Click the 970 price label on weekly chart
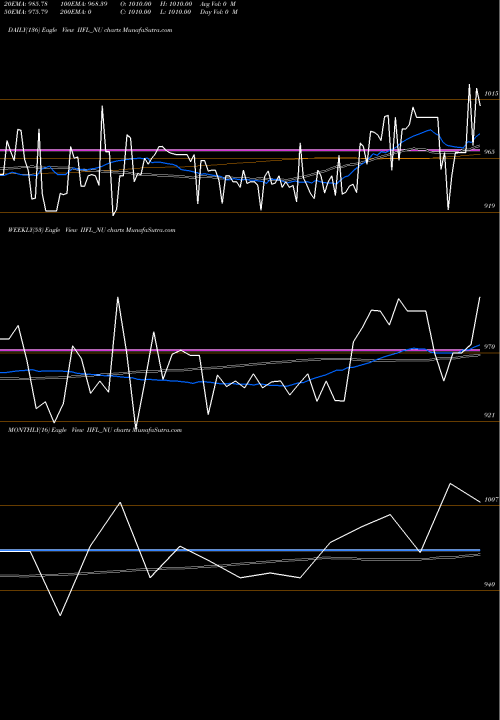The height and width of the screenshot is (720, 500). tap(490, 347)
